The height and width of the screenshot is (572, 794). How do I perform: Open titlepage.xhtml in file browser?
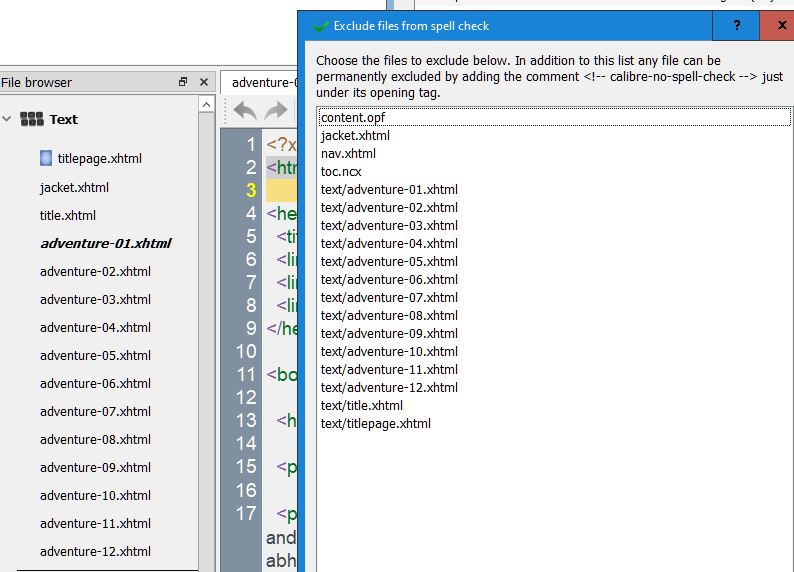99,158
